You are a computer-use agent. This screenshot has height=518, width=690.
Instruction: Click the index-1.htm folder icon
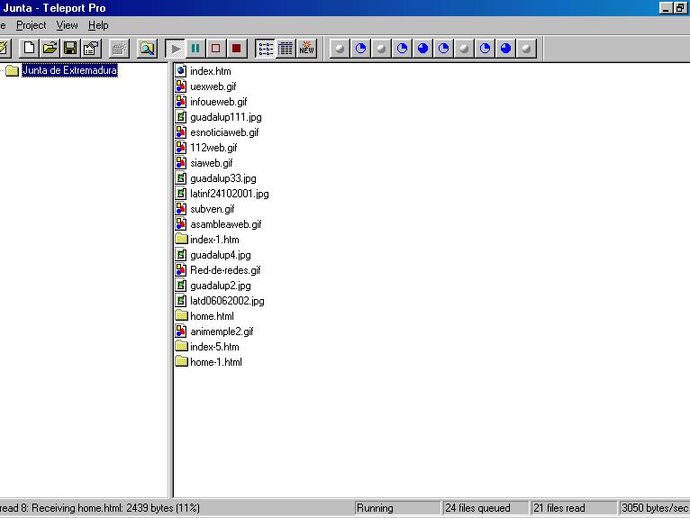point(181,239)
